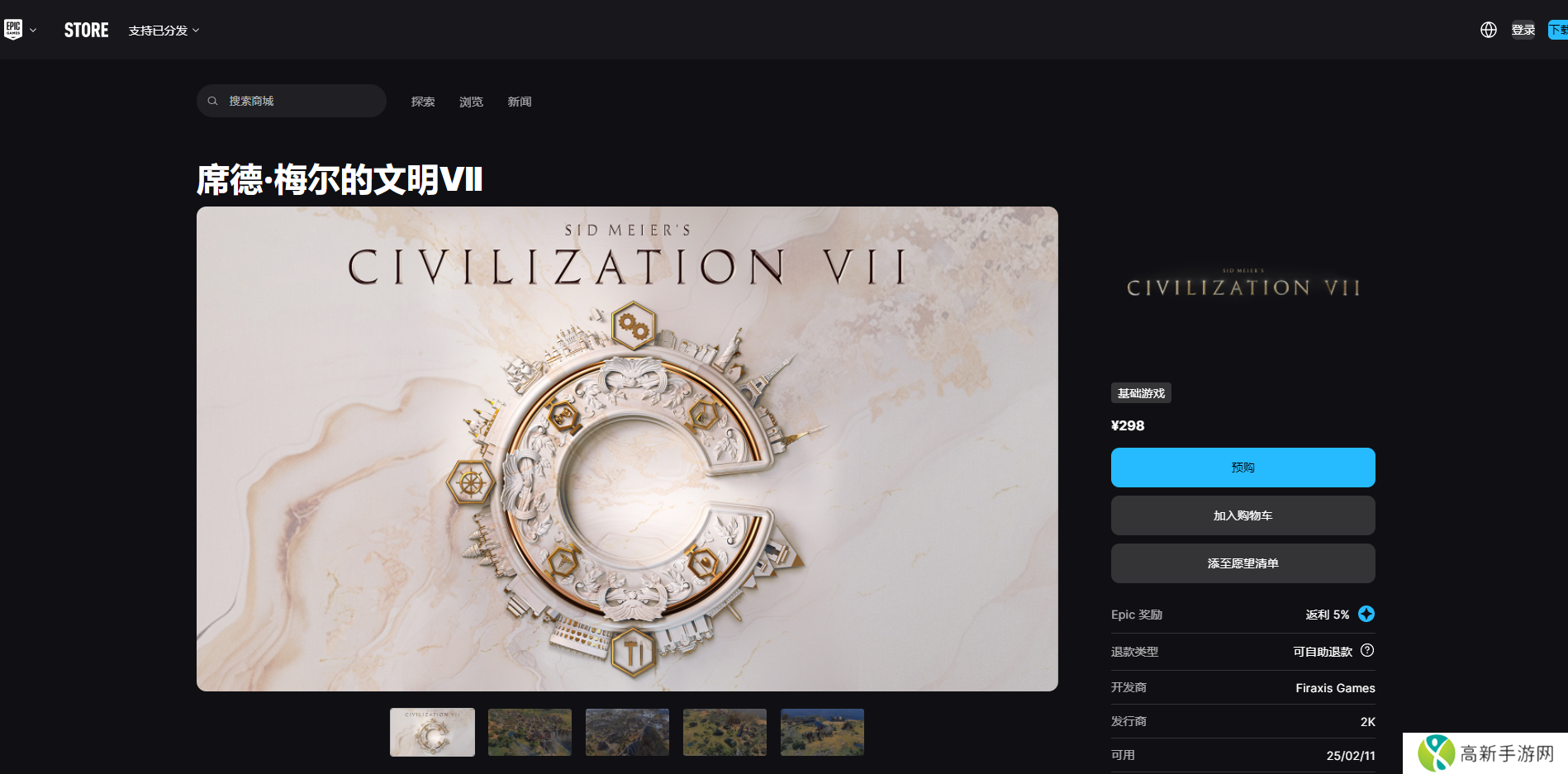Switch to the 浏览 tab
1568x774 pixels.
[471, 102]
